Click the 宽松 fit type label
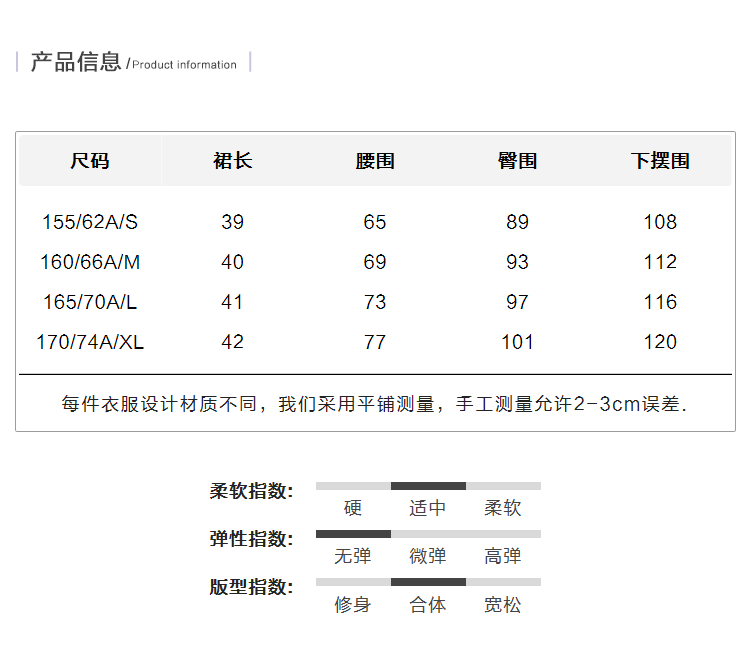750x662 pixels. 503,605
